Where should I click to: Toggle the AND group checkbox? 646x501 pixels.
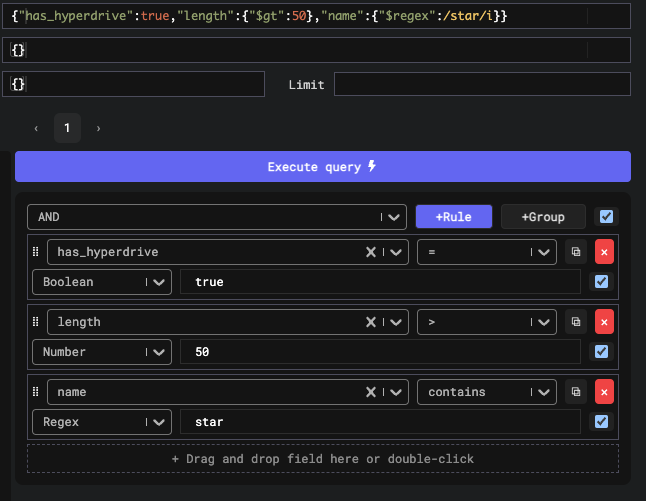point(606,217)
